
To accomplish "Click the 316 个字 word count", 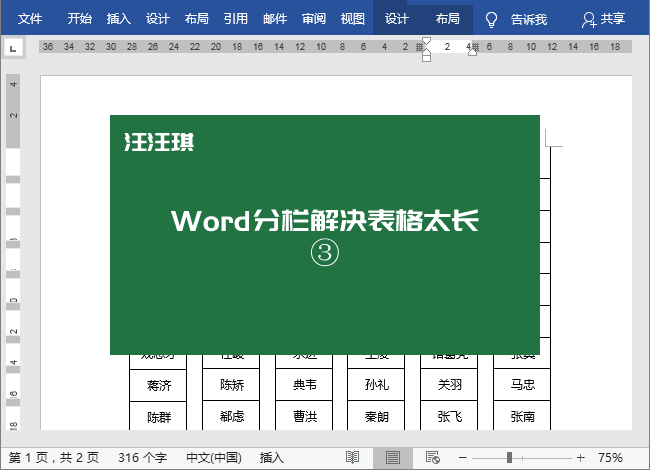I will 141,457.
